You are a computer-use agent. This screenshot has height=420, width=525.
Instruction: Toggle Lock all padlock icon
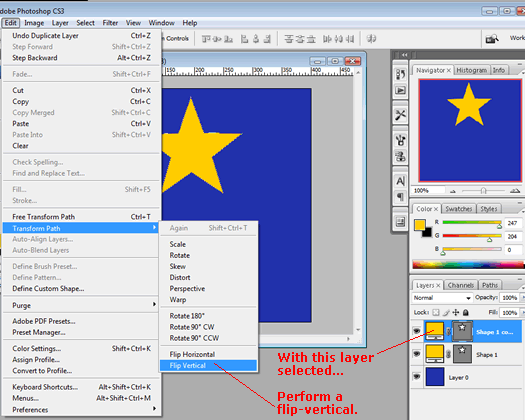tap(466, 312)
